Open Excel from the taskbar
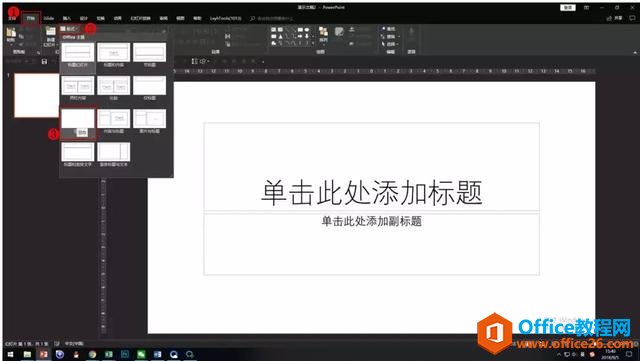The height and width of the screenshot is (361, 640). tap(109, 354)
